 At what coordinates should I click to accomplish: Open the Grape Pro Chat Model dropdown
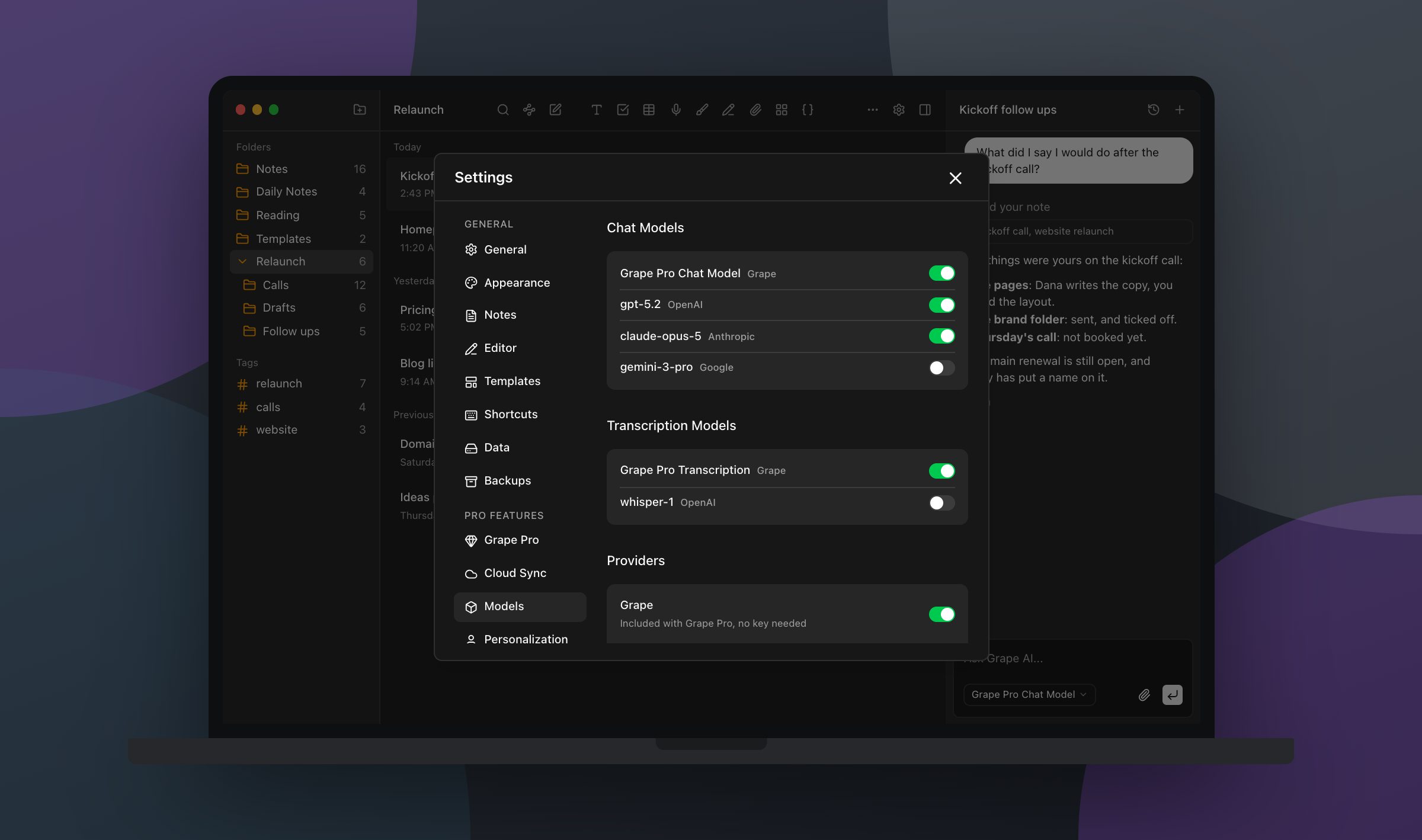tap(1029, 694)
